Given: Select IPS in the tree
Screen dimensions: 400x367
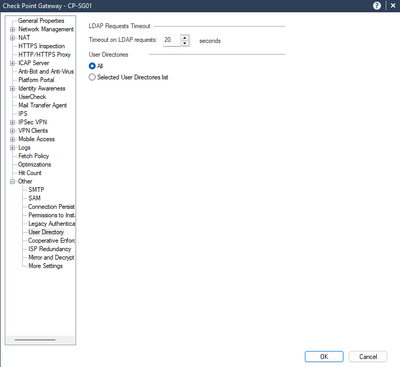Looking at the screenshot, I should 23,114.
